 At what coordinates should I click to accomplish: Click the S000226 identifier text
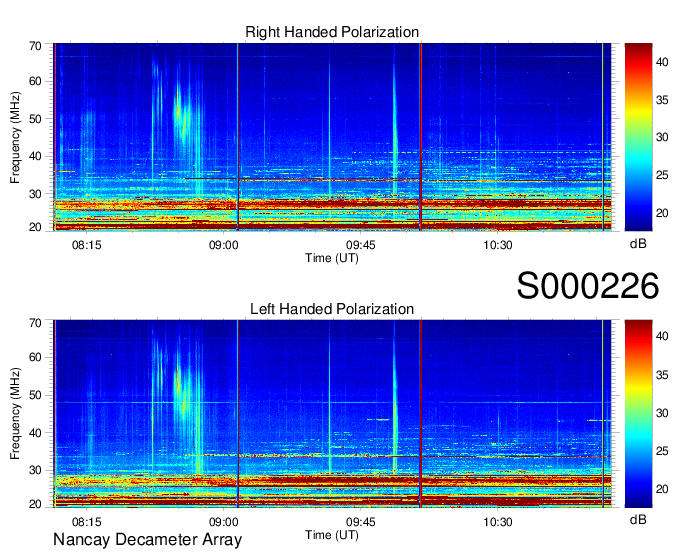(588, 286)
